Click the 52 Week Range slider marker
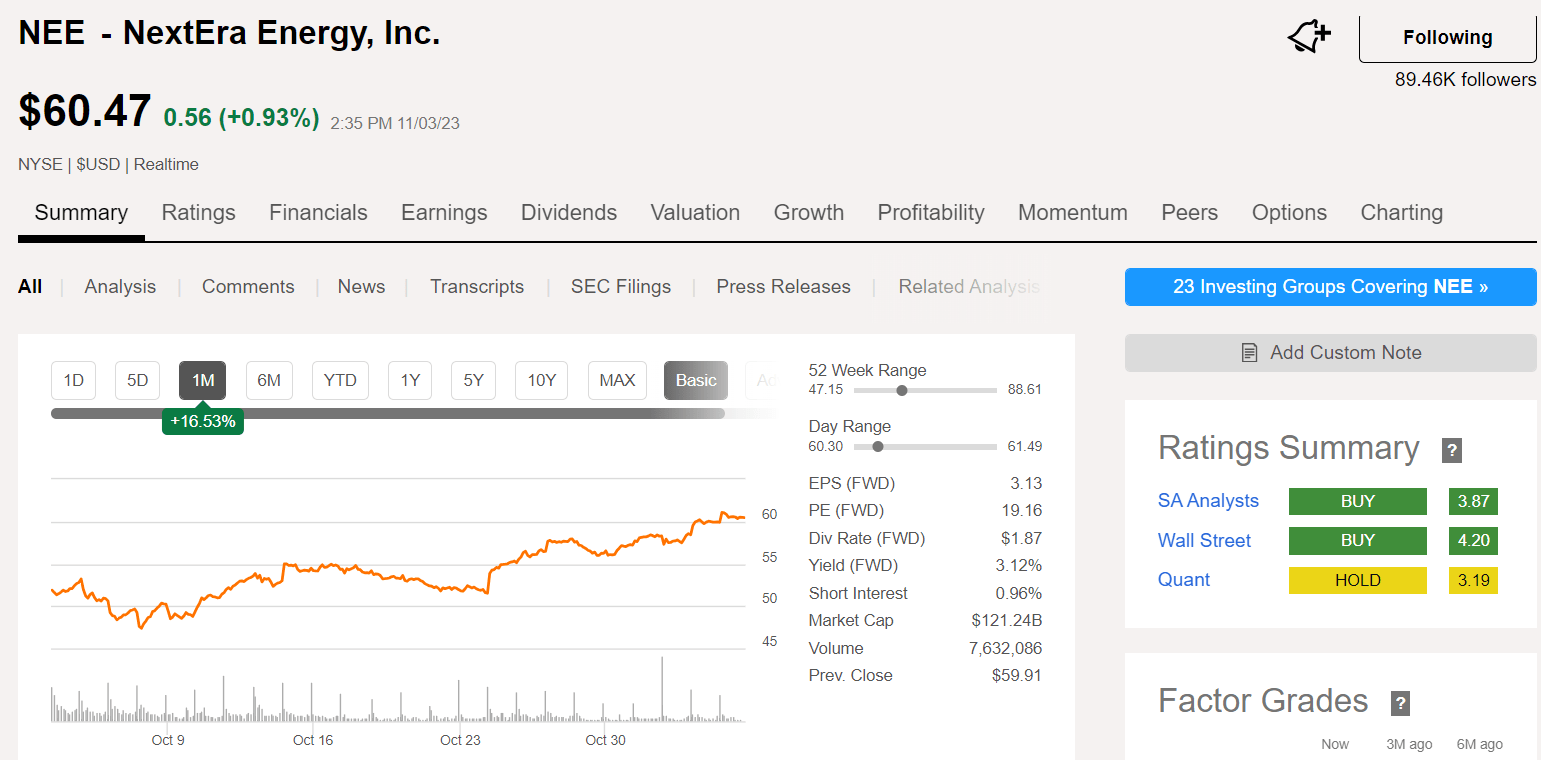The image size is (1541, 760). (902, 390)
